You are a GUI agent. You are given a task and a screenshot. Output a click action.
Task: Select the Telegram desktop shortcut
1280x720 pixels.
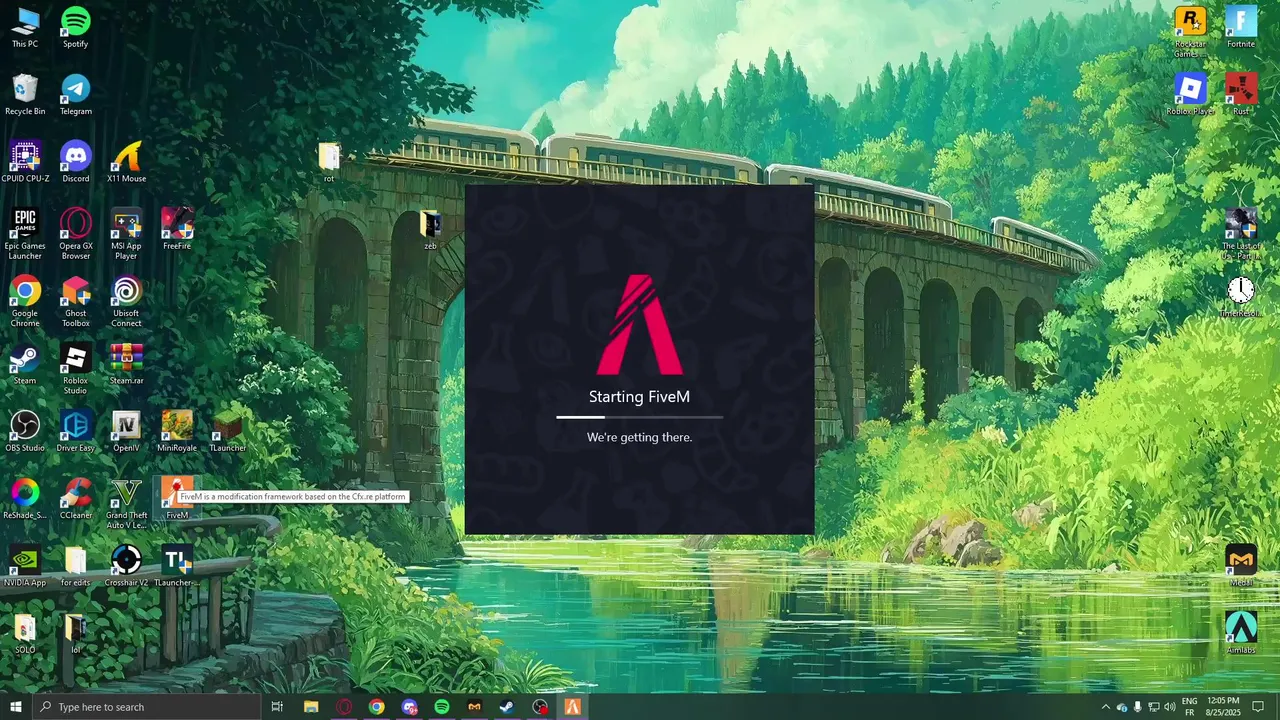(76, 95)
